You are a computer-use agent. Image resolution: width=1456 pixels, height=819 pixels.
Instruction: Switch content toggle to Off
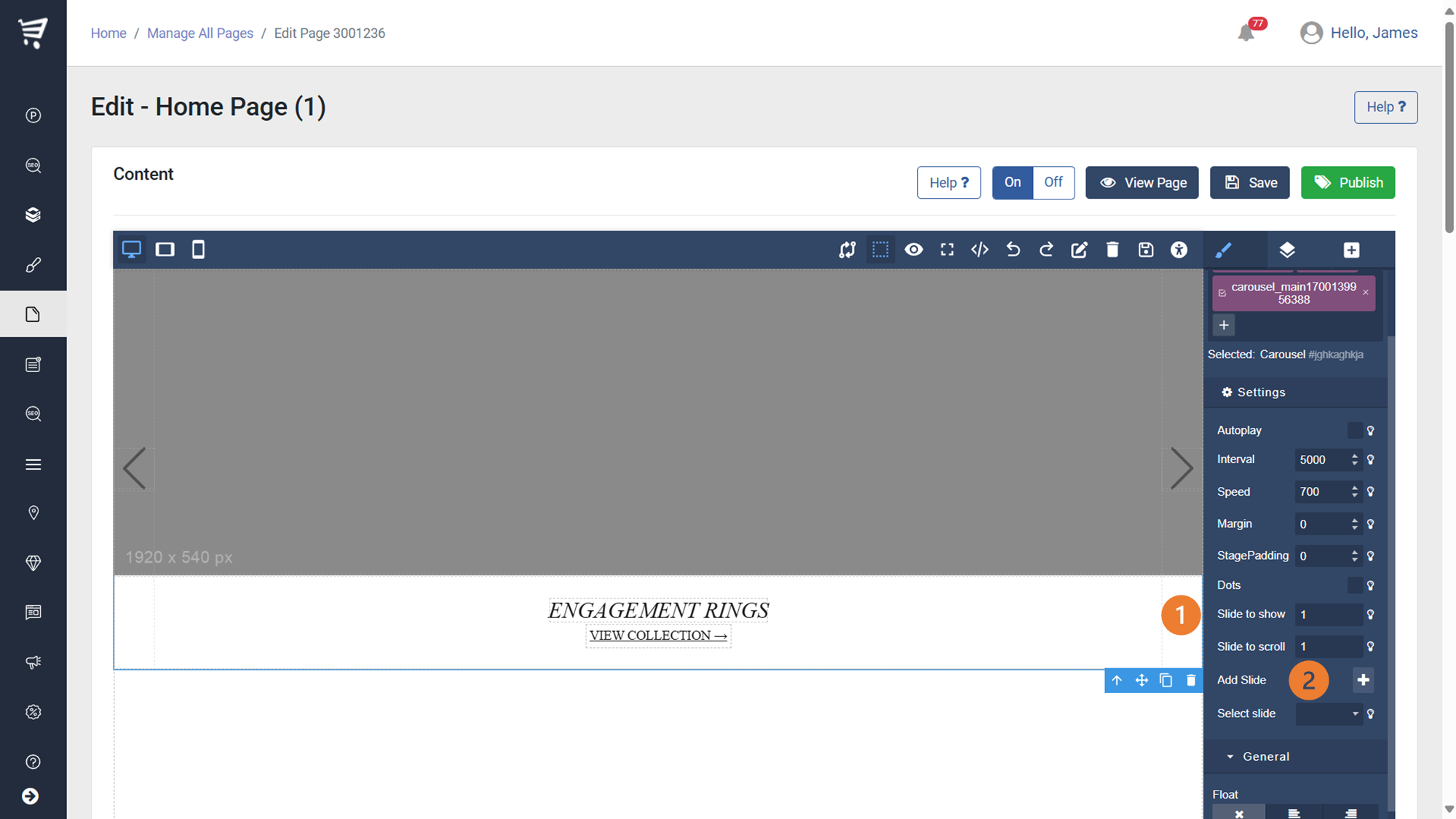coord(1053,182)
